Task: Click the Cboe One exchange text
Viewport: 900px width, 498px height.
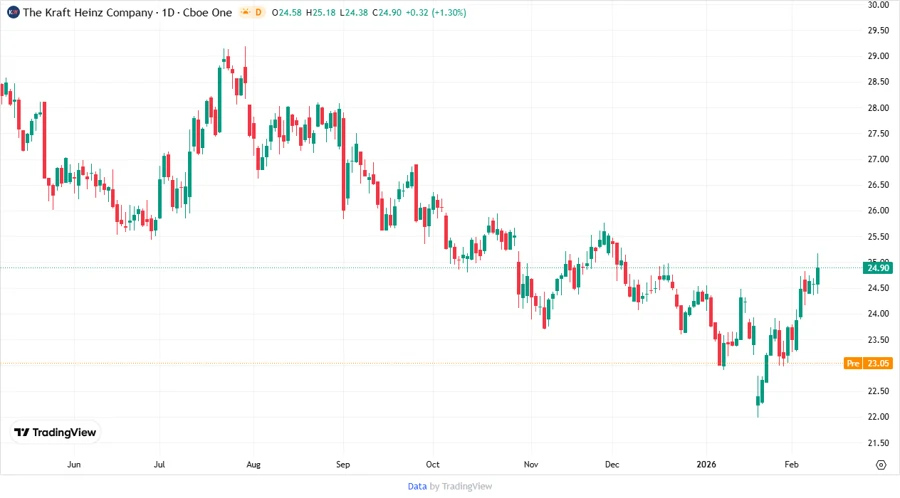Action: tap(207, 12)
